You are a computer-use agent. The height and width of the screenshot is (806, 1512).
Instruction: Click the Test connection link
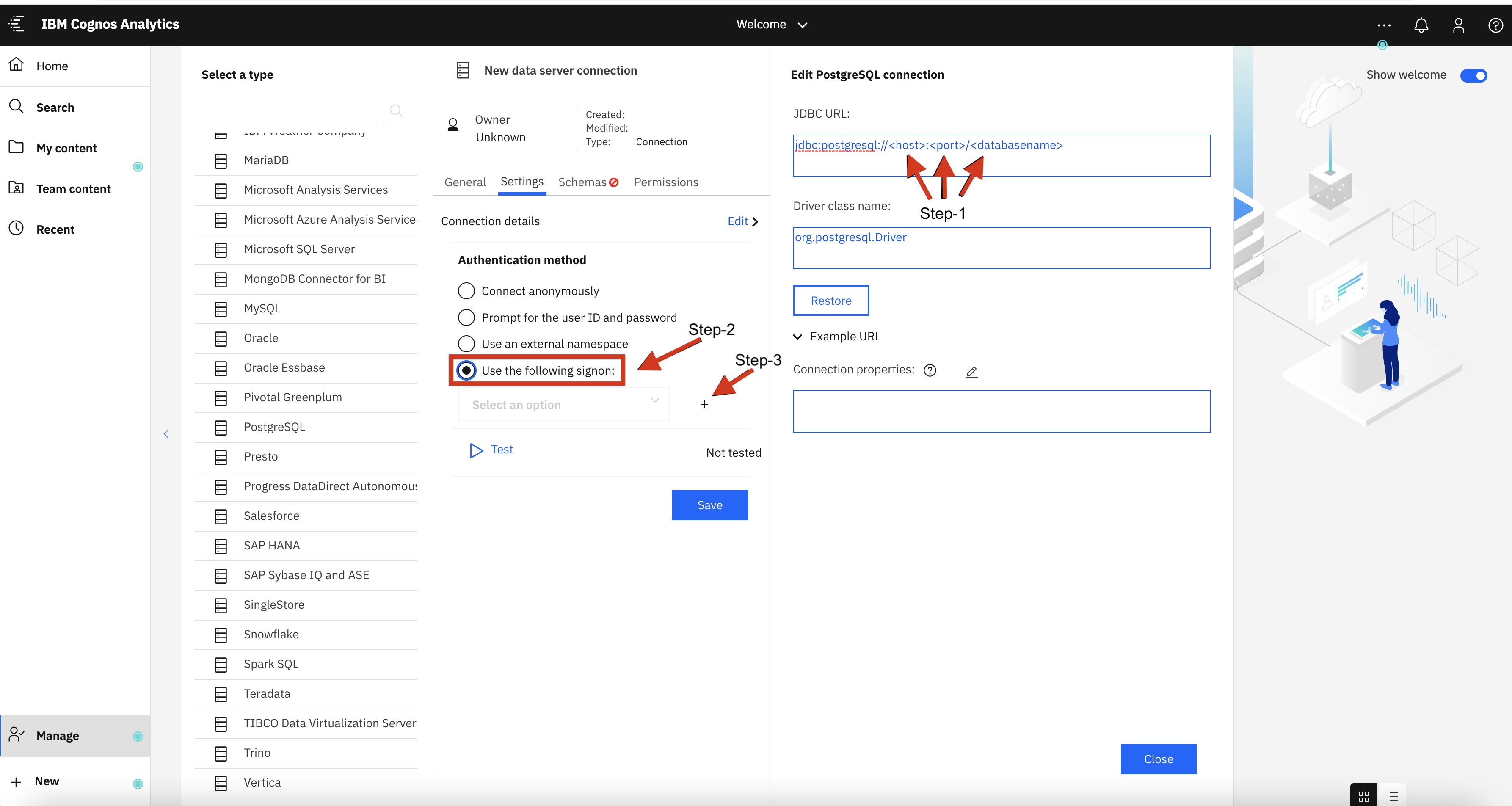point(492,450)
